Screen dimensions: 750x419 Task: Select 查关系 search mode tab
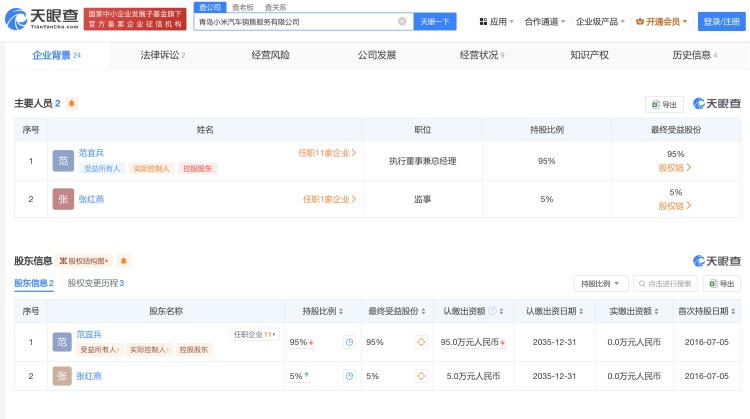pos(276,7)
